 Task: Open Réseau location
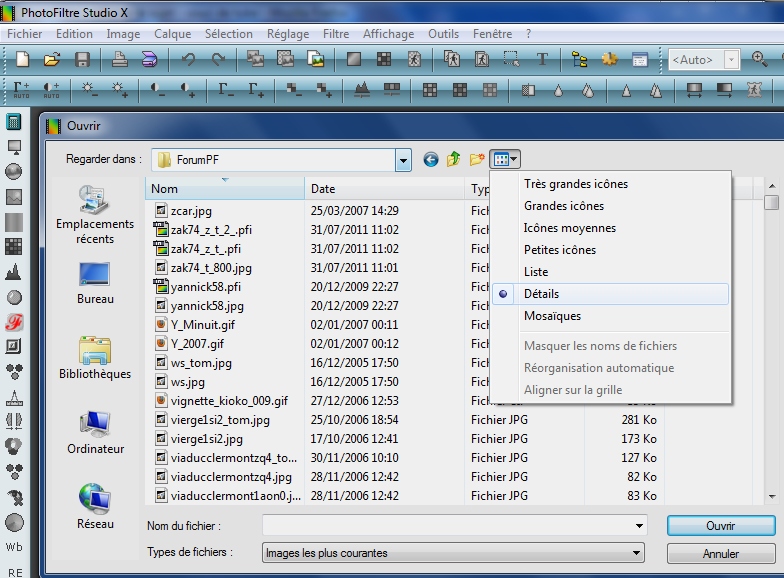coord(95,506)
